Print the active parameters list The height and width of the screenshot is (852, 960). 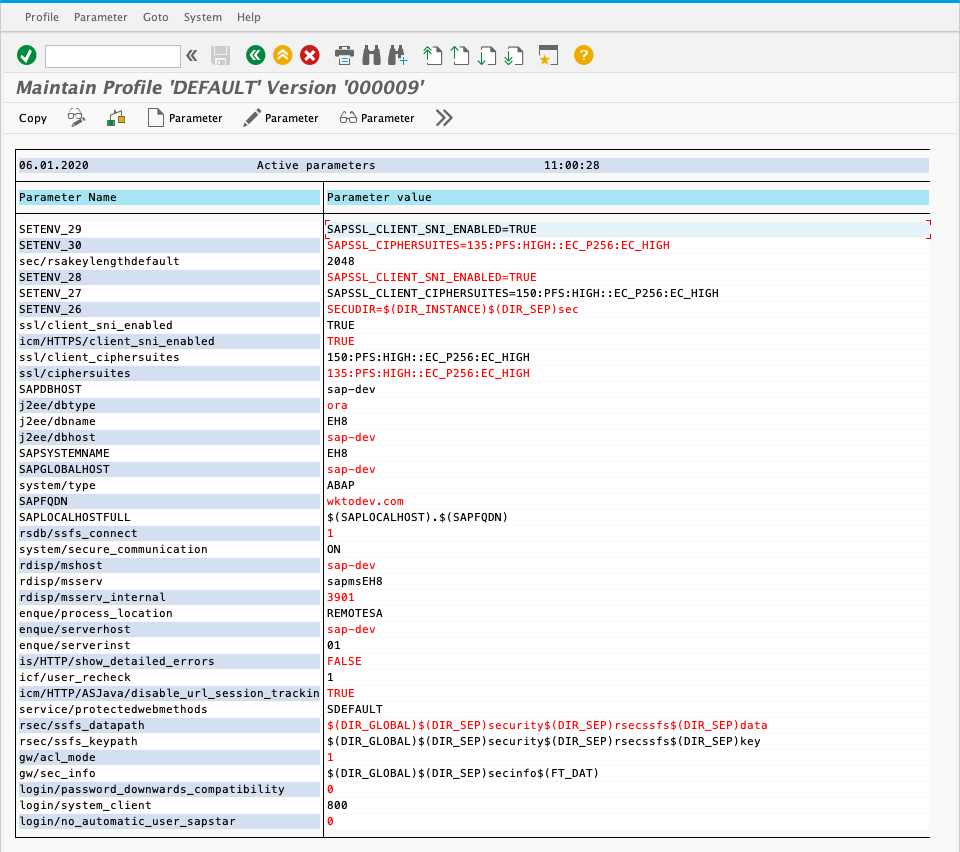click(x=343, y=55)
